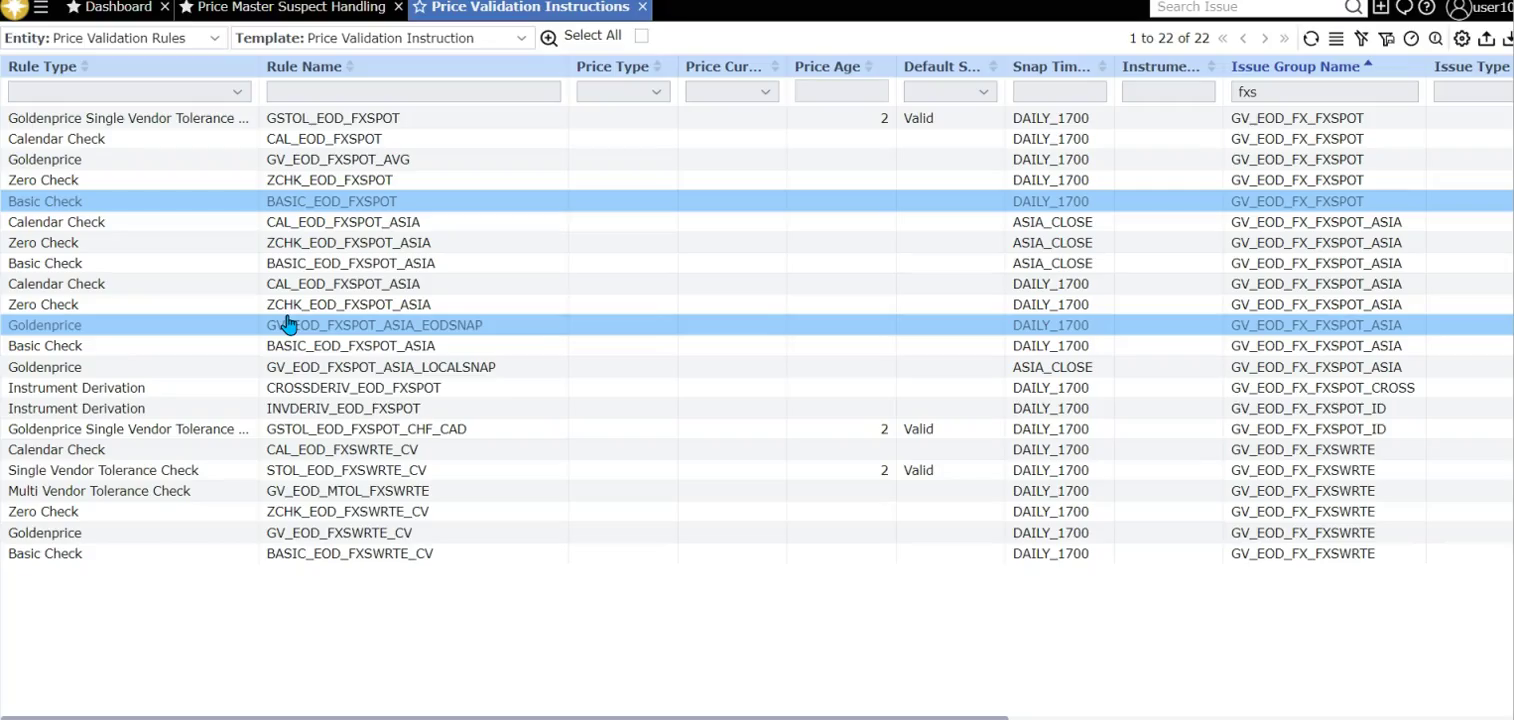Switch to the Dashboard tab
This screenshot has width=1514, height=720.
pos(118,7)
